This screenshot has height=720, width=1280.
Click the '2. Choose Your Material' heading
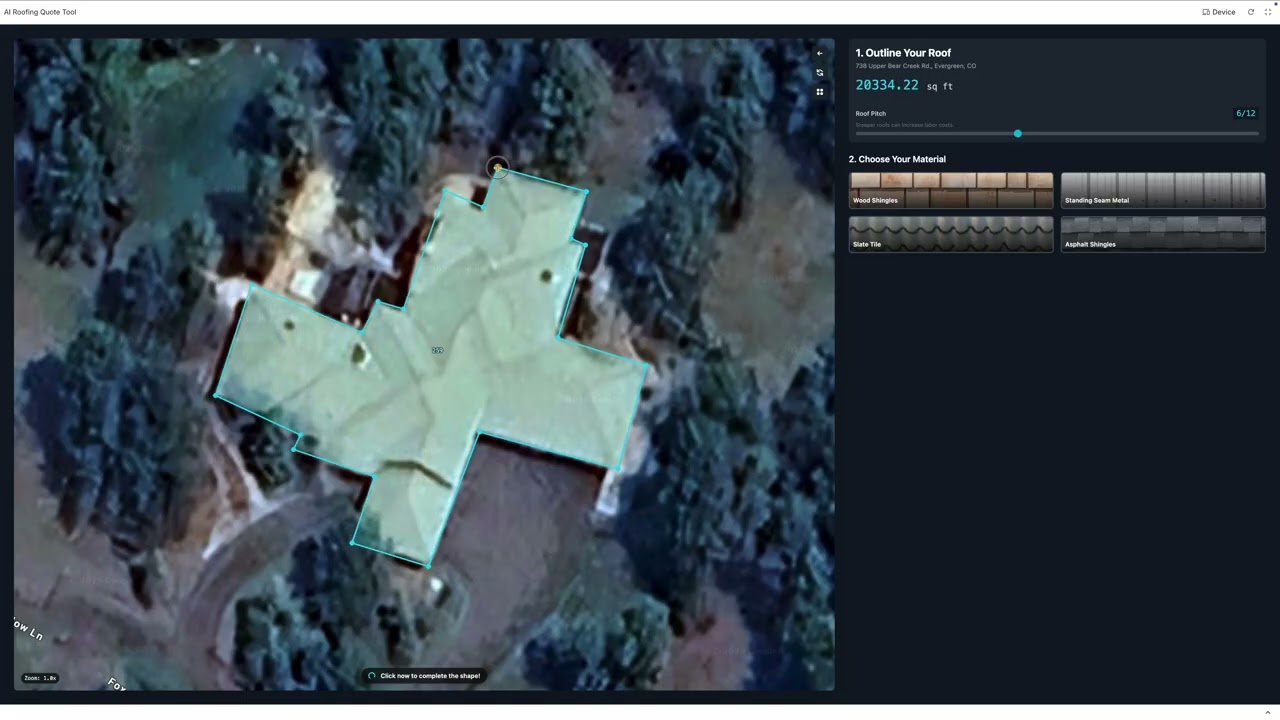tap(897, 159)
